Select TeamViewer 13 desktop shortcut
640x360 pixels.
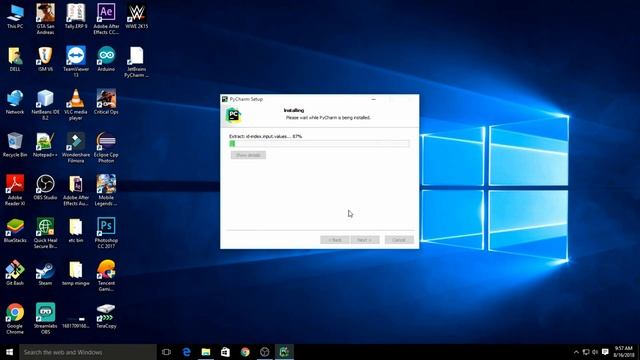pos(76,61)
